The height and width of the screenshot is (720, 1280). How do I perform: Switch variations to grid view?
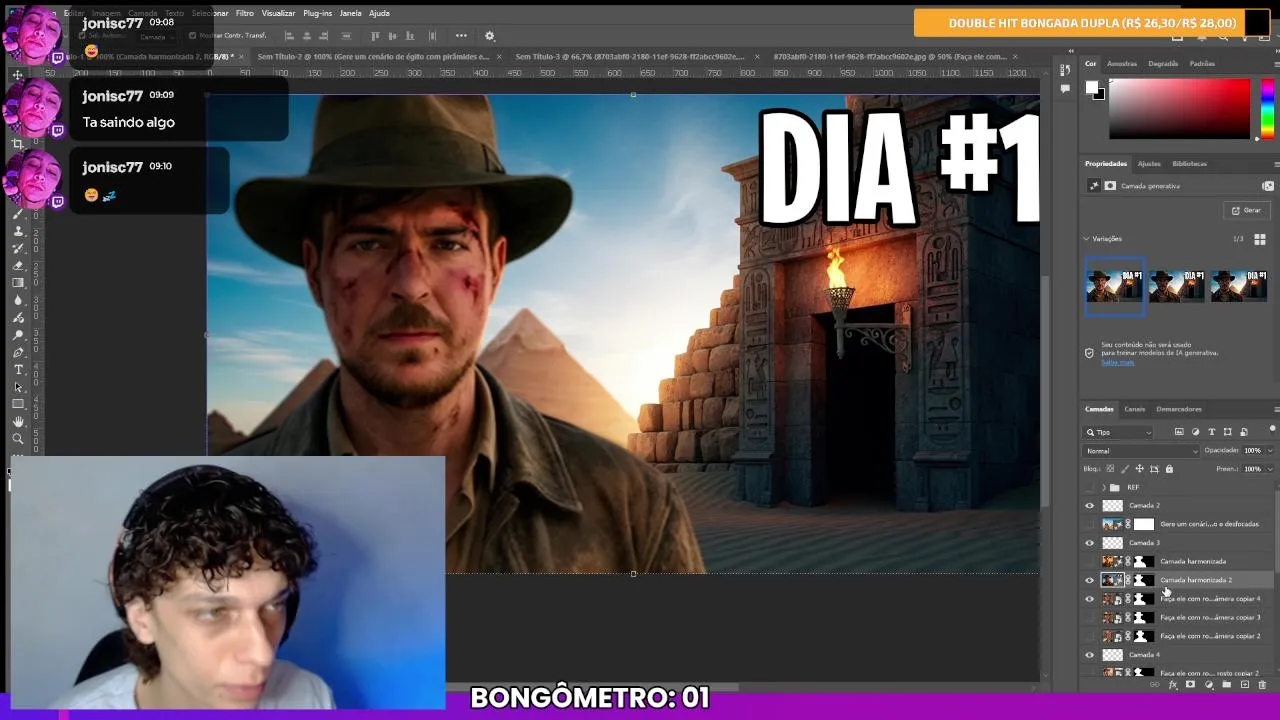tap(1260, 239)
